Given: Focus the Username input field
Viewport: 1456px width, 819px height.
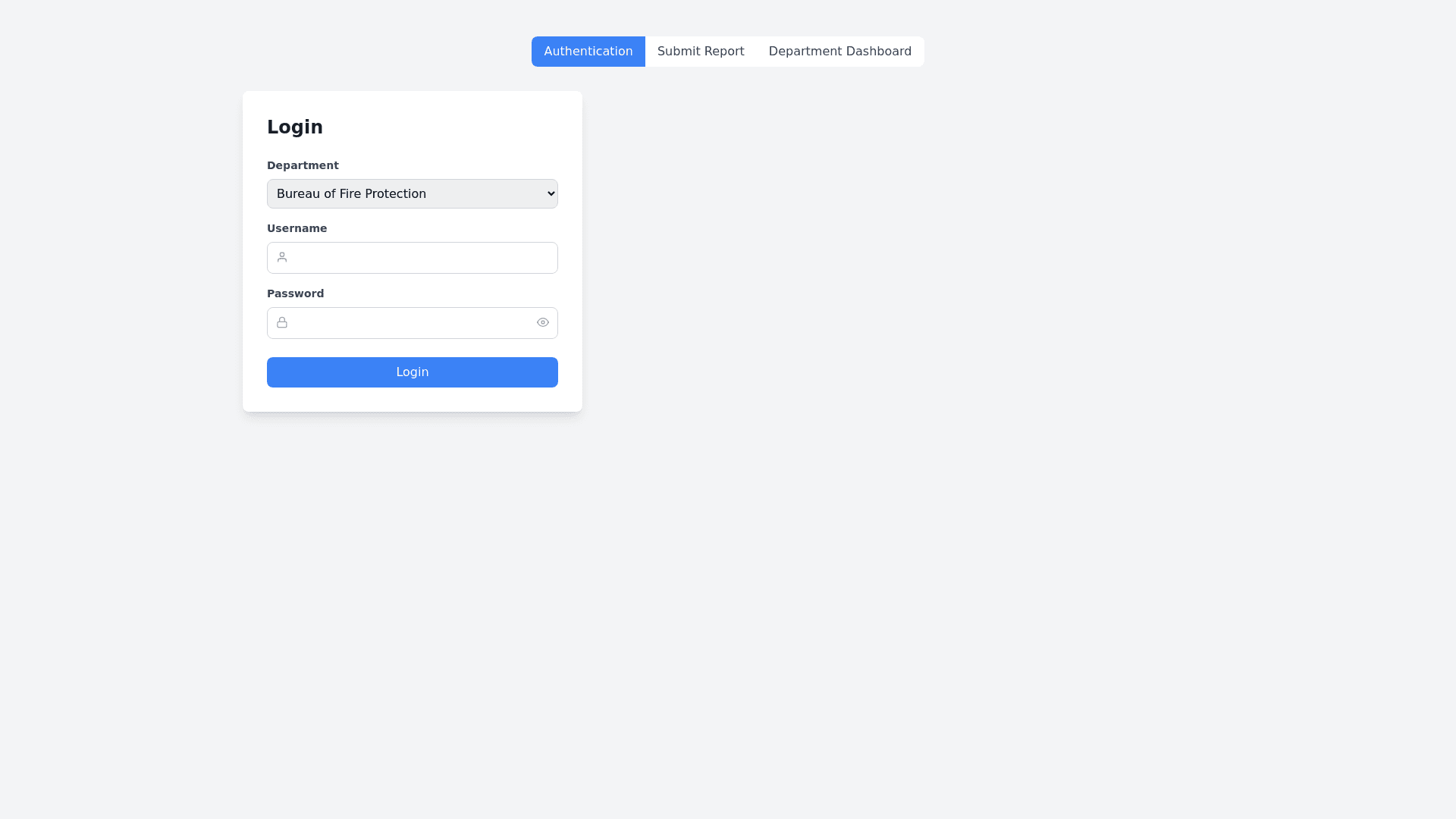Looking at the screenshot, I should [421, 258].
